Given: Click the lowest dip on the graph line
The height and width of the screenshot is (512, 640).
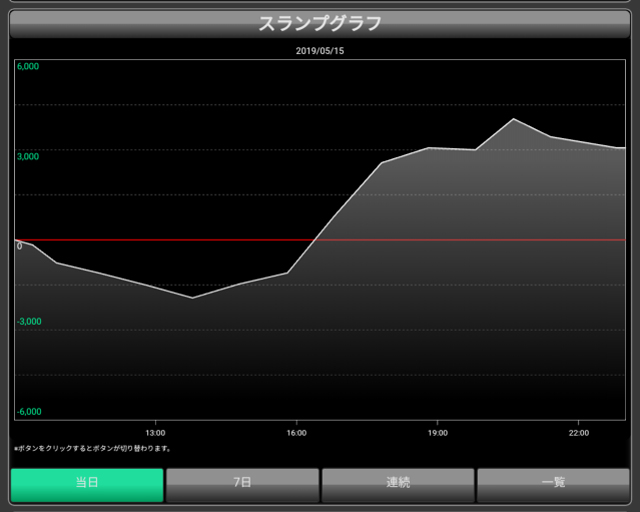Looking at the screenshot, I should tap(193, 298).
